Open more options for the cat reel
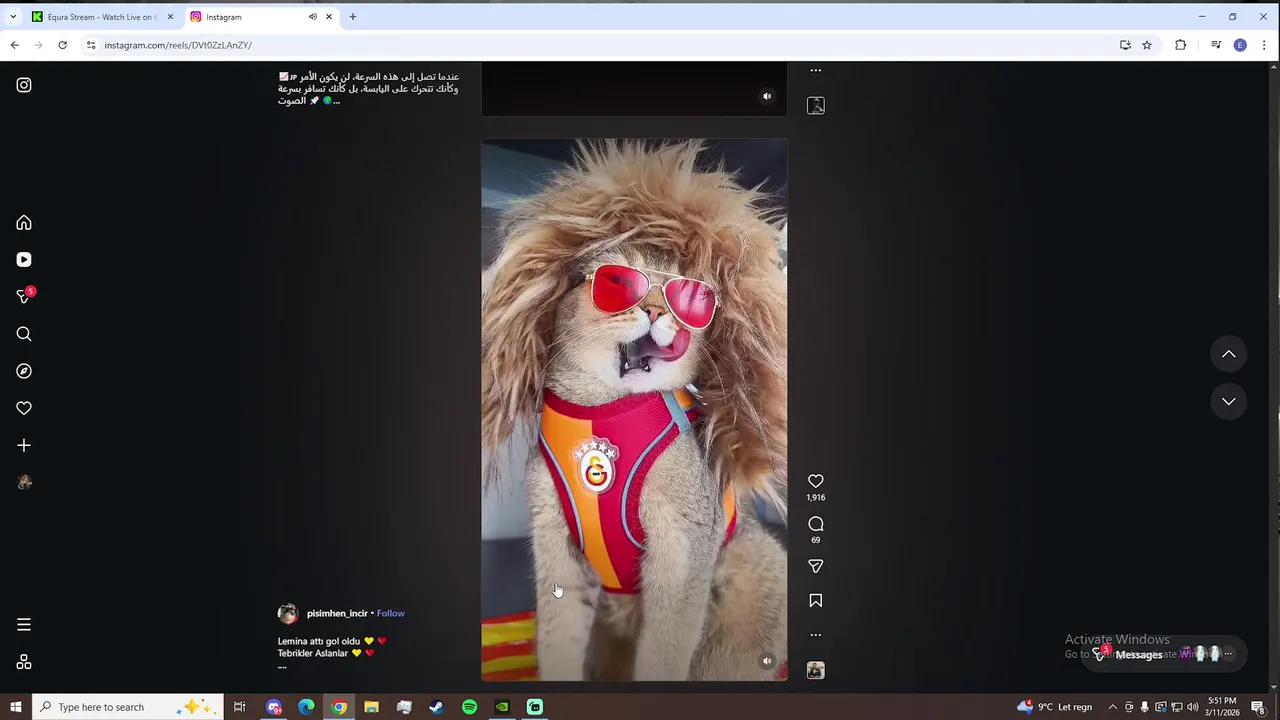The height and width of the screenshot is (720, 1280). (816, 635)
